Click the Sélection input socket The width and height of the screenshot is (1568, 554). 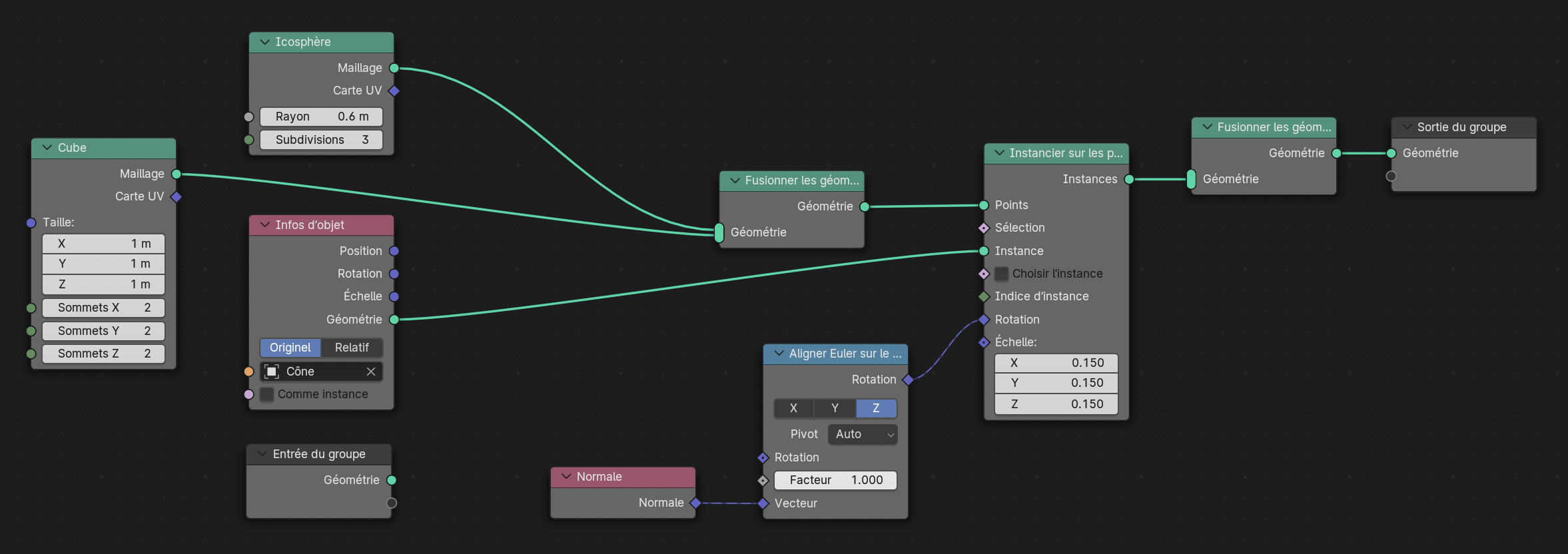(x=984, y=228)
